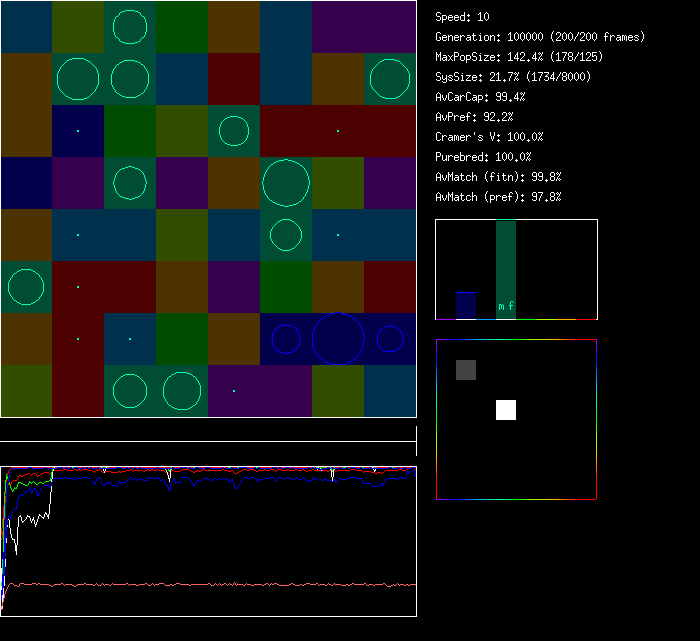Click the green circle in the leftmost grid column
The height and width of the screenshot is (641, 700).
coord(26,287)
